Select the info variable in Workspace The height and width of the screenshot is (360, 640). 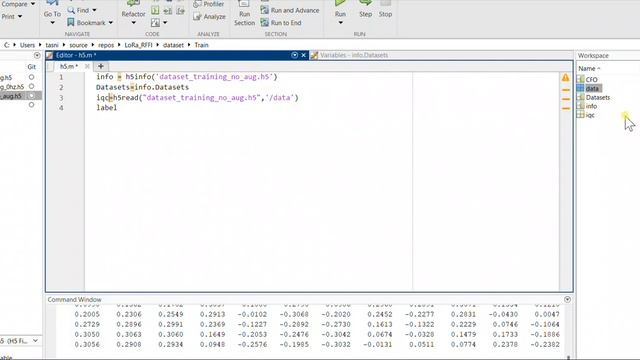(591, 106)
